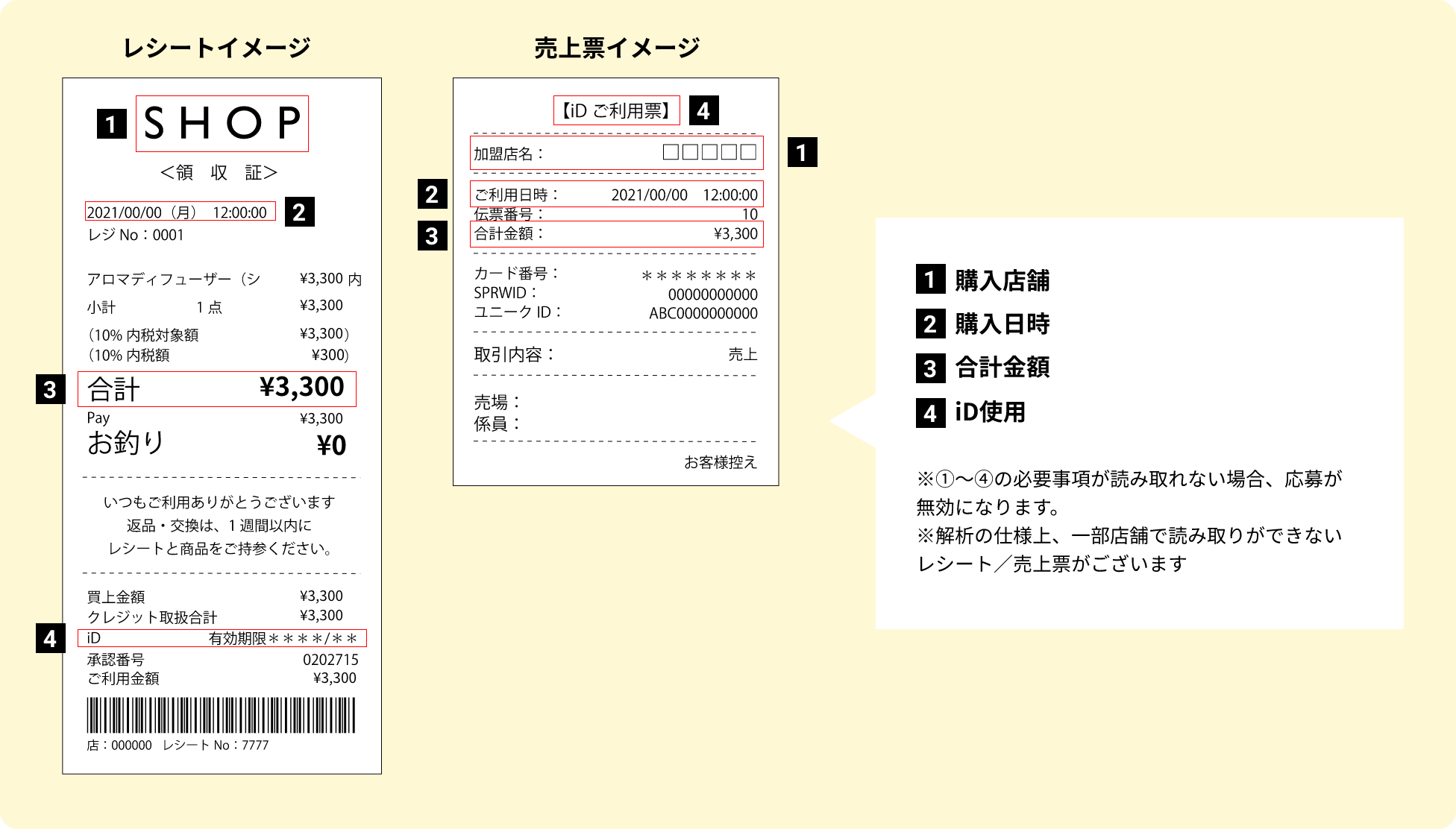The width and height of the screenshot is (1456, 829).
Task: Click the レシートイメージ heading
Action: [216, 48]
